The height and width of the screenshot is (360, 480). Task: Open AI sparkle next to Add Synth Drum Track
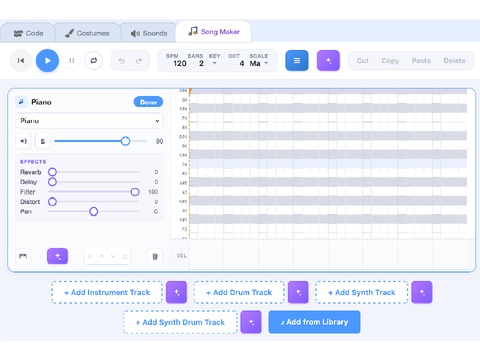pos(251,322)
